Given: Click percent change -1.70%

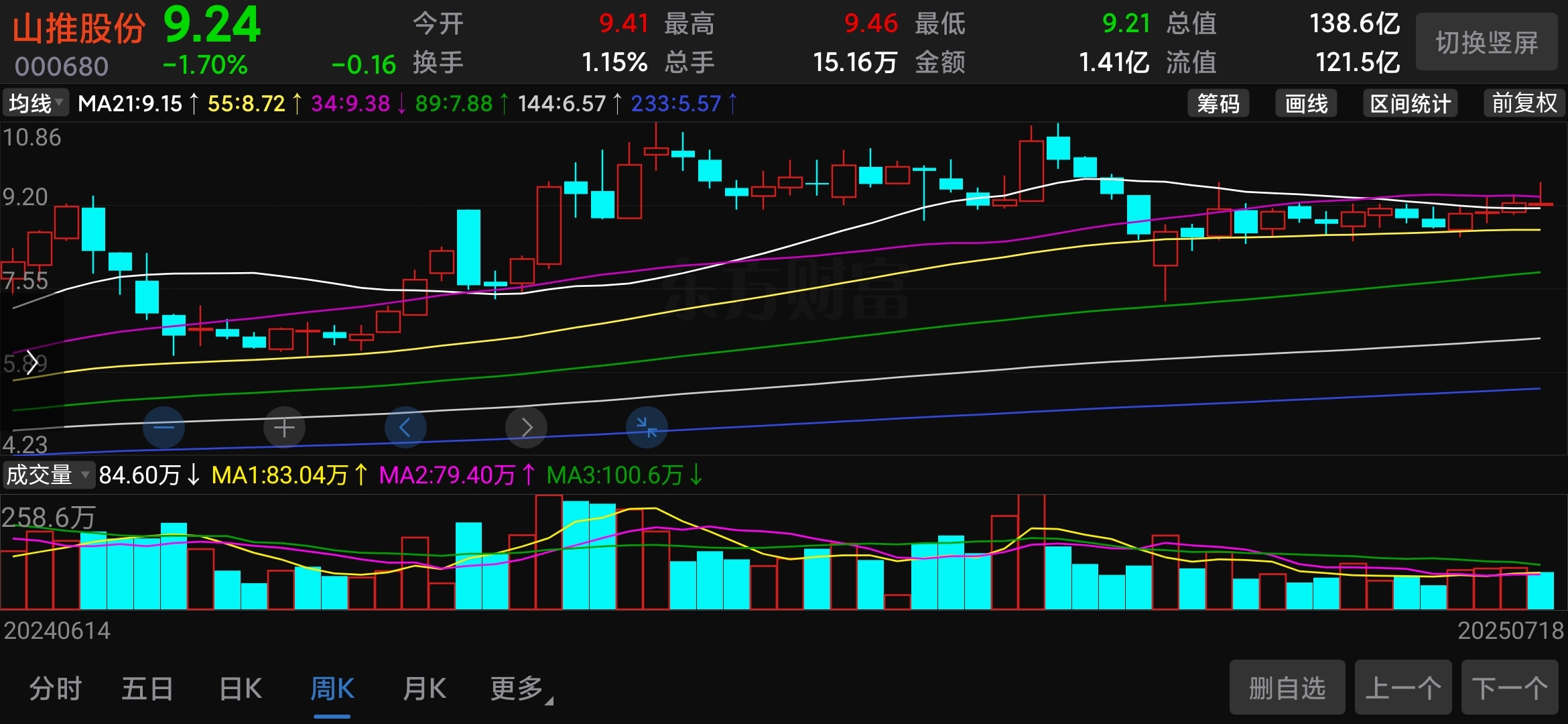Looking at the screenshot, I should (205, 65).
